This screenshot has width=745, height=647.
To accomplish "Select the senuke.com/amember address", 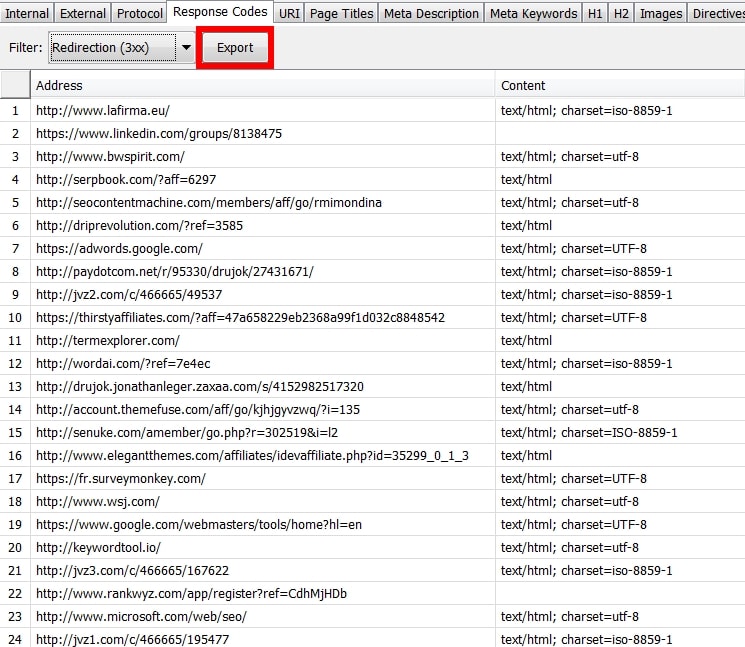I will pos(187,433).
